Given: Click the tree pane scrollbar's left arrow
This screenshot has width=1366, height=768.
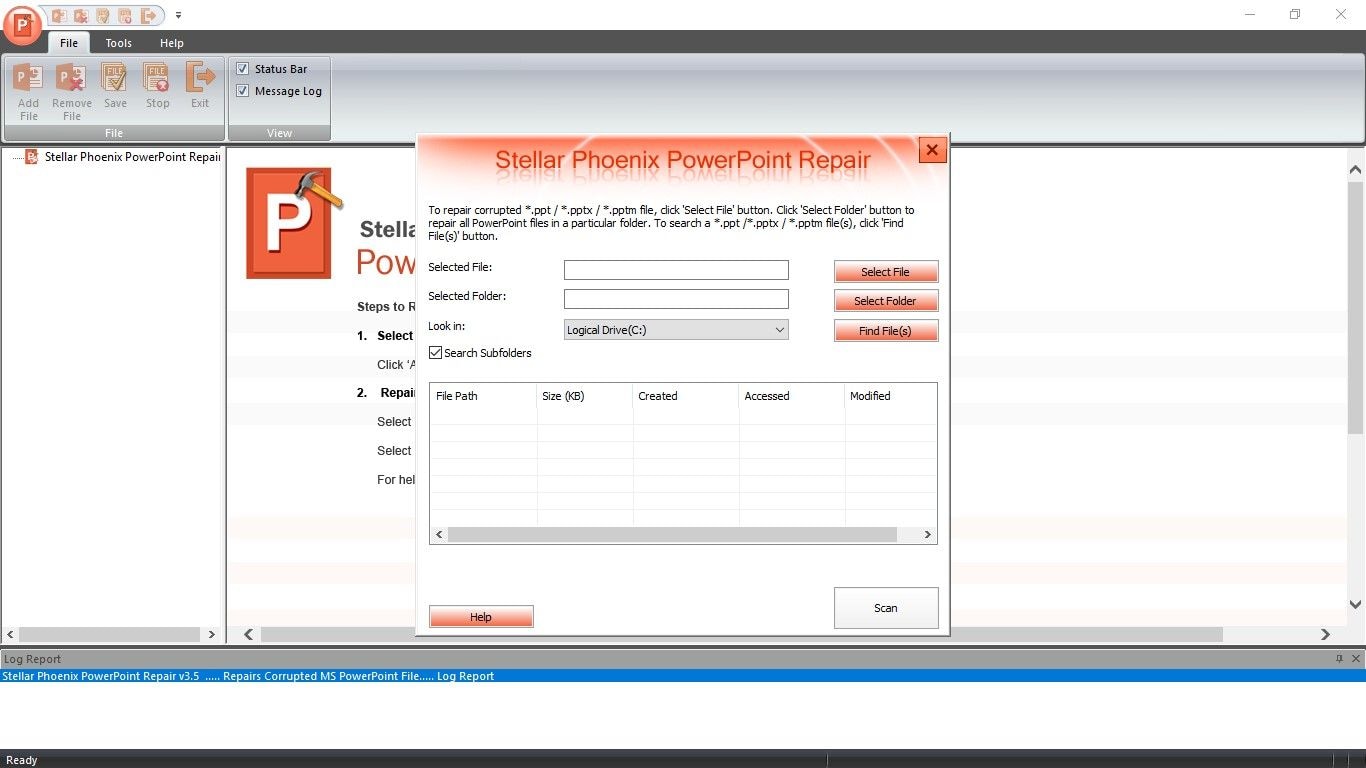Looking at the screenshot, I should click(x=11, y=635).
